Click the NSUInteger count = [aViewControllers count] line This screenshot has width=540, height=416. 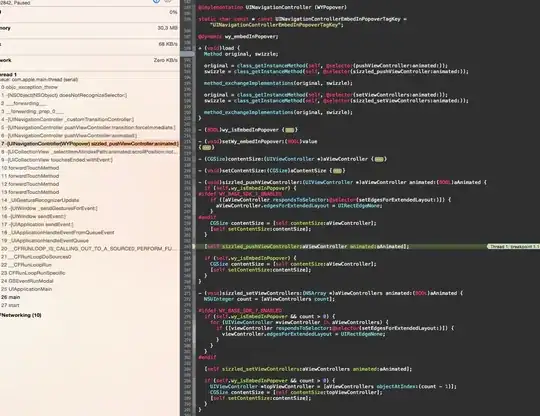pos(269,299)
